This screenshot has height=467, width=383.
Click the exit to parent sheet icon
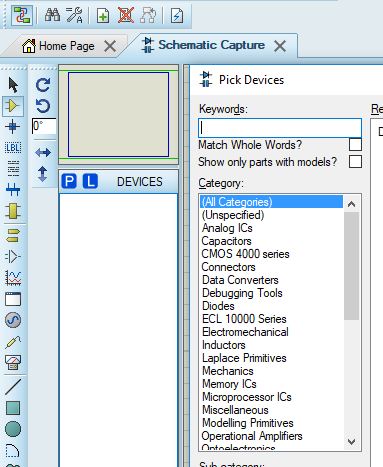pyautogui.click(x=148, y=15)
